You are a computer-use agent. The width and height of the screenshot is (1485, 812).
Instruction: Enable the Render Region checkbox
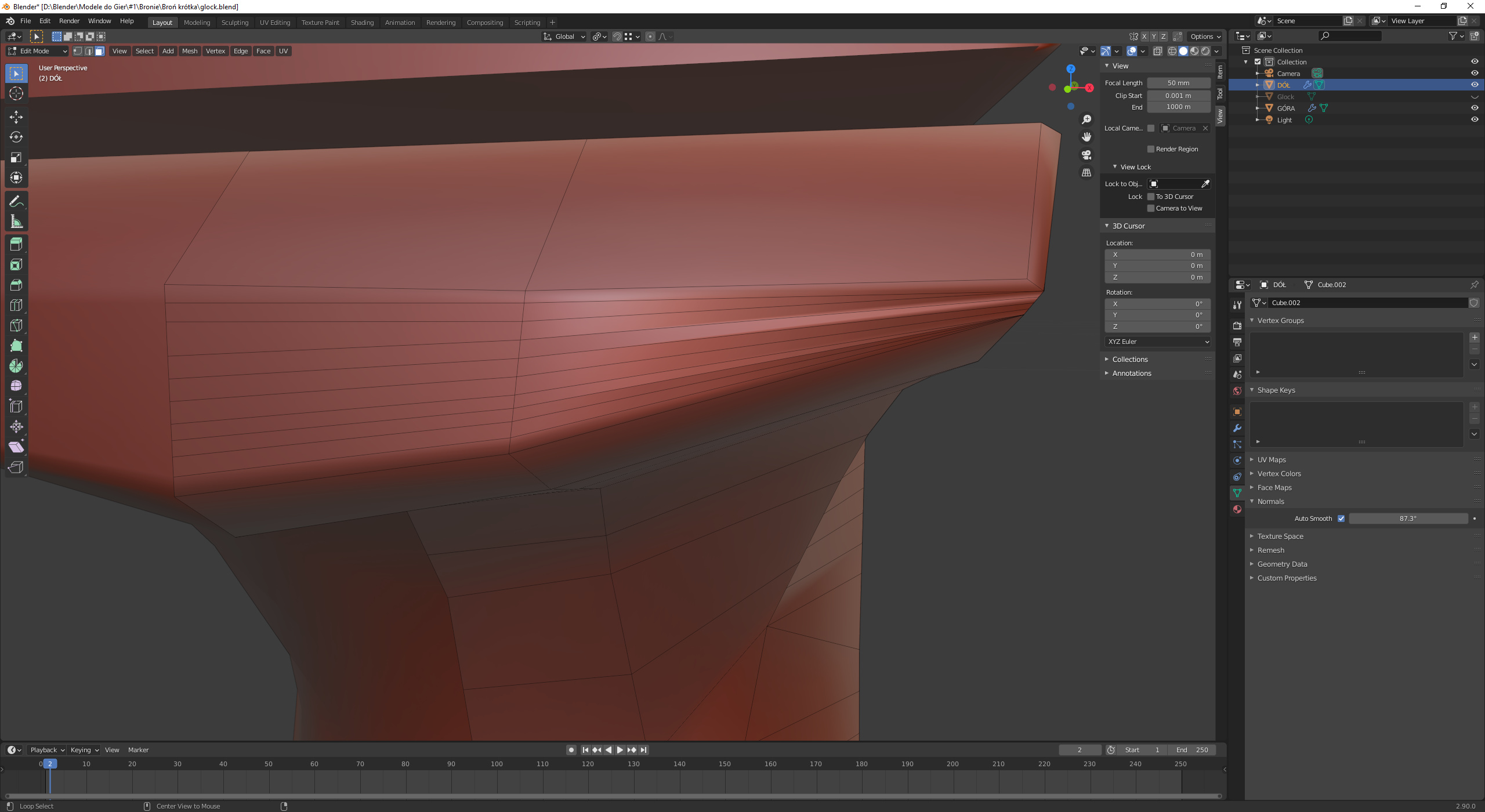1151,149
